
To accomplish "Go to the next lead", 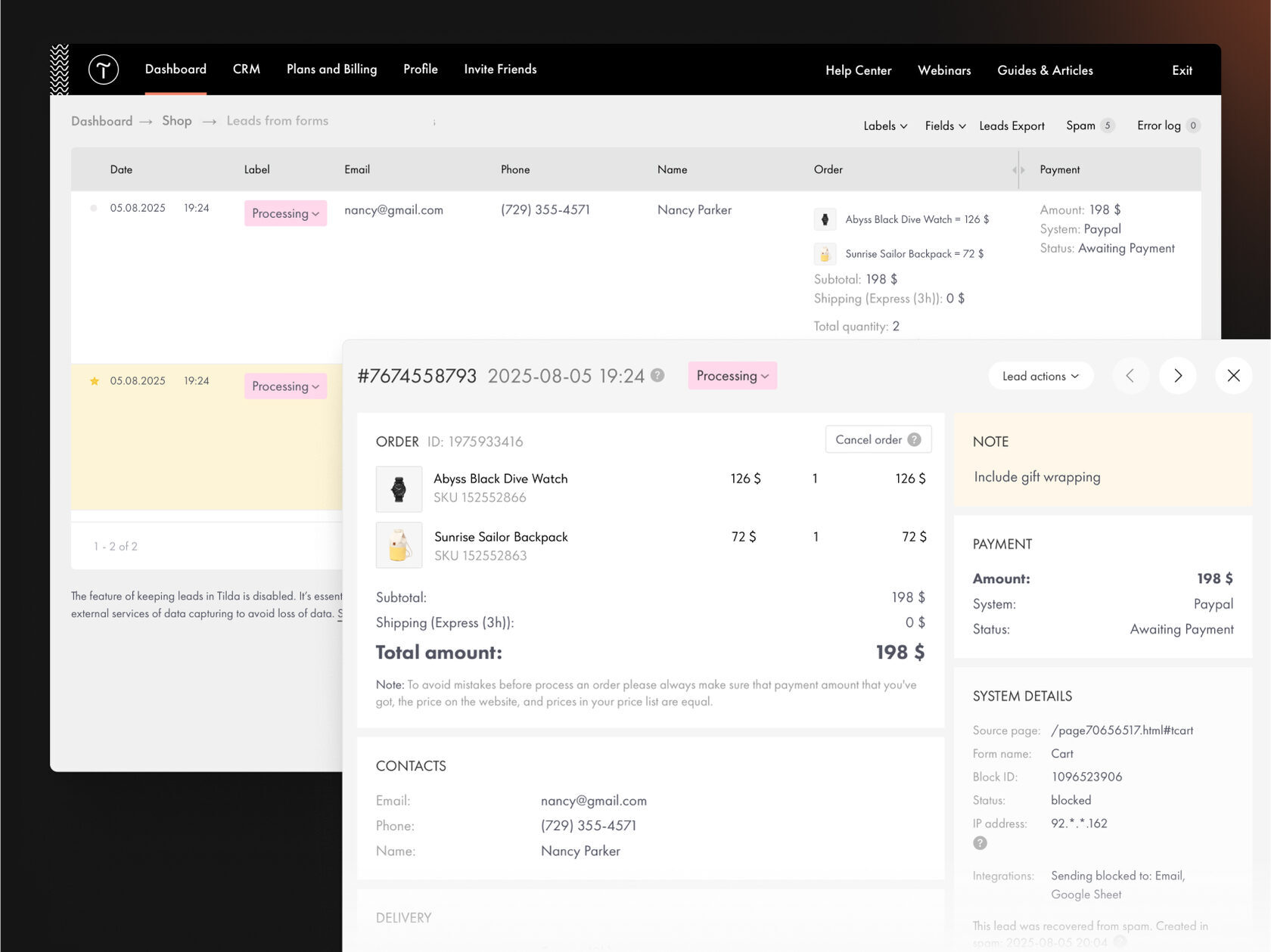I will pyautogui.click(x=1178, y=376).
